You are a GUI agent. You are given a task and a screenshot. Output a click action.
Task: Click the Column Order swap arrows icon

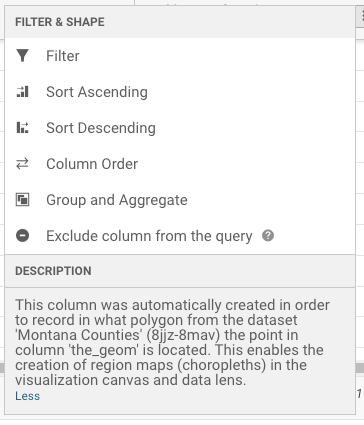coord(22,164)
